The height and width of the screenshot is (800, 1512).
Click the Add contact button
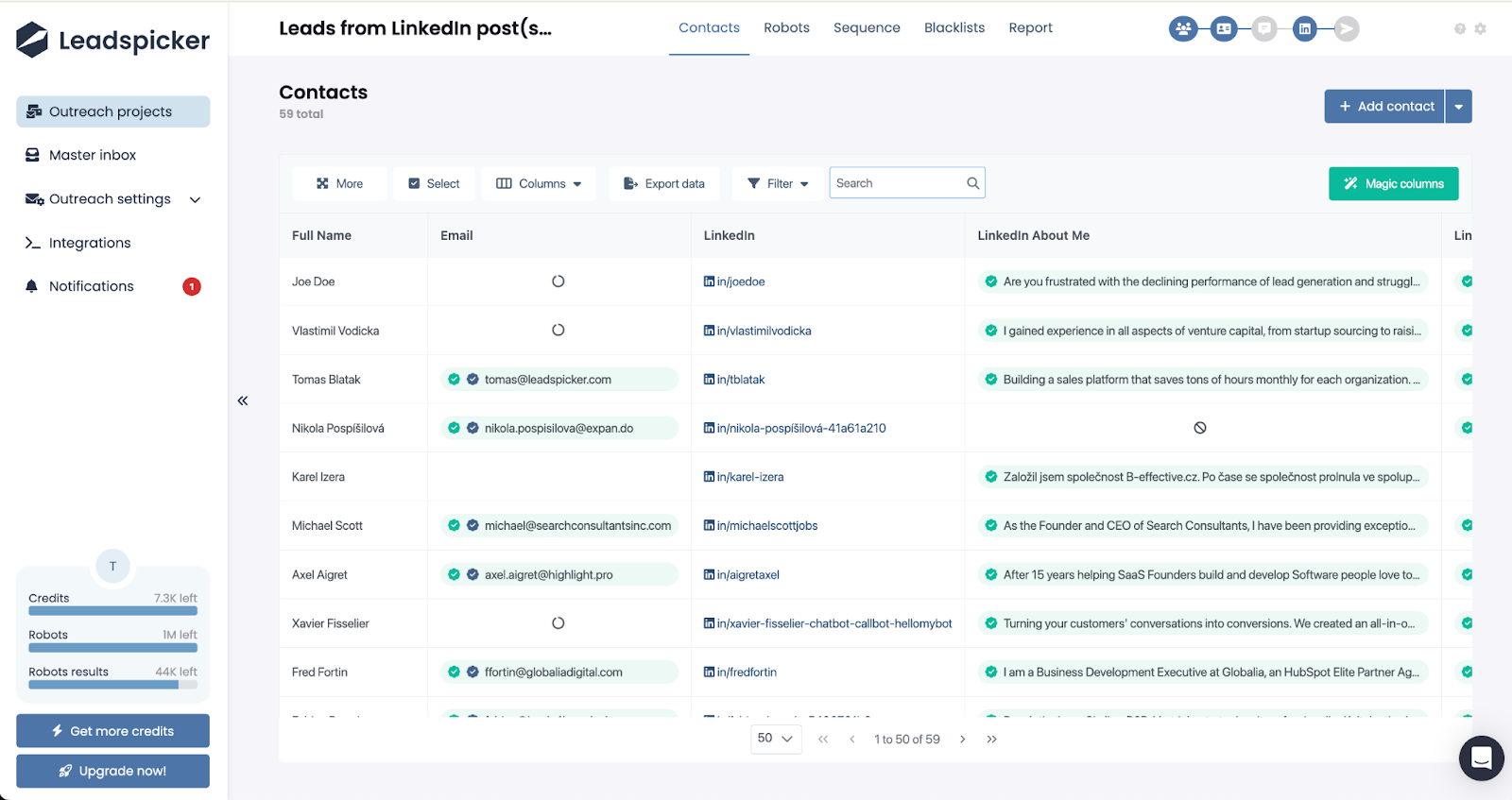coord(1384,107)
